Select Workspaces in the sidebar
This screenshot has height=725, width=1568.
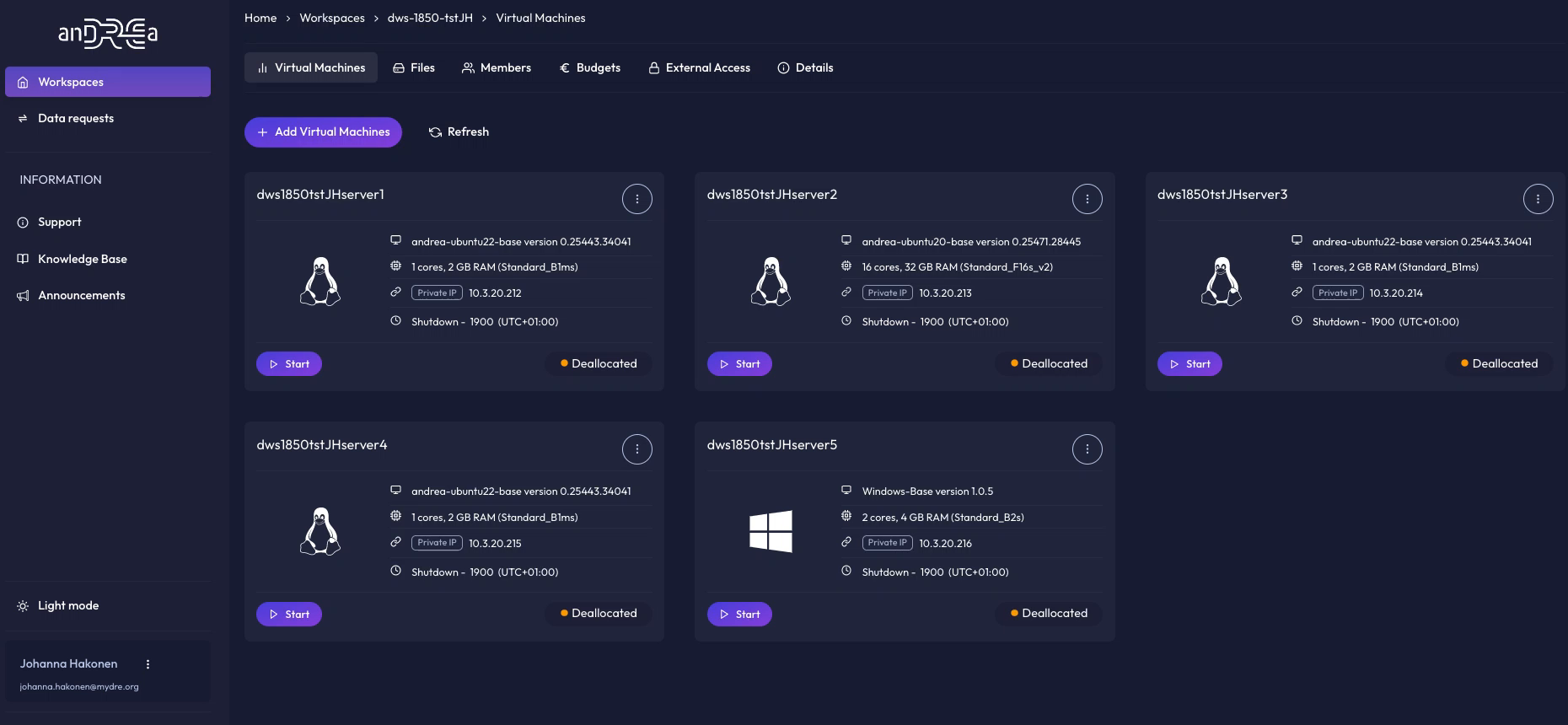[x=108, y=82]
